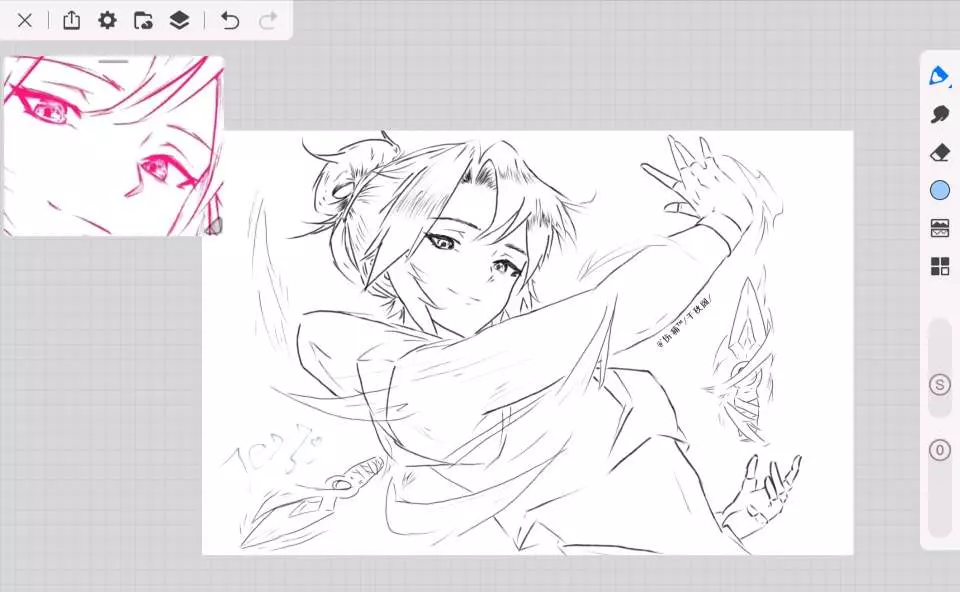The image size is (960, 592).
Task: Click the main sketch canvas
Action: pyautogui.click(x=528, y=343)
